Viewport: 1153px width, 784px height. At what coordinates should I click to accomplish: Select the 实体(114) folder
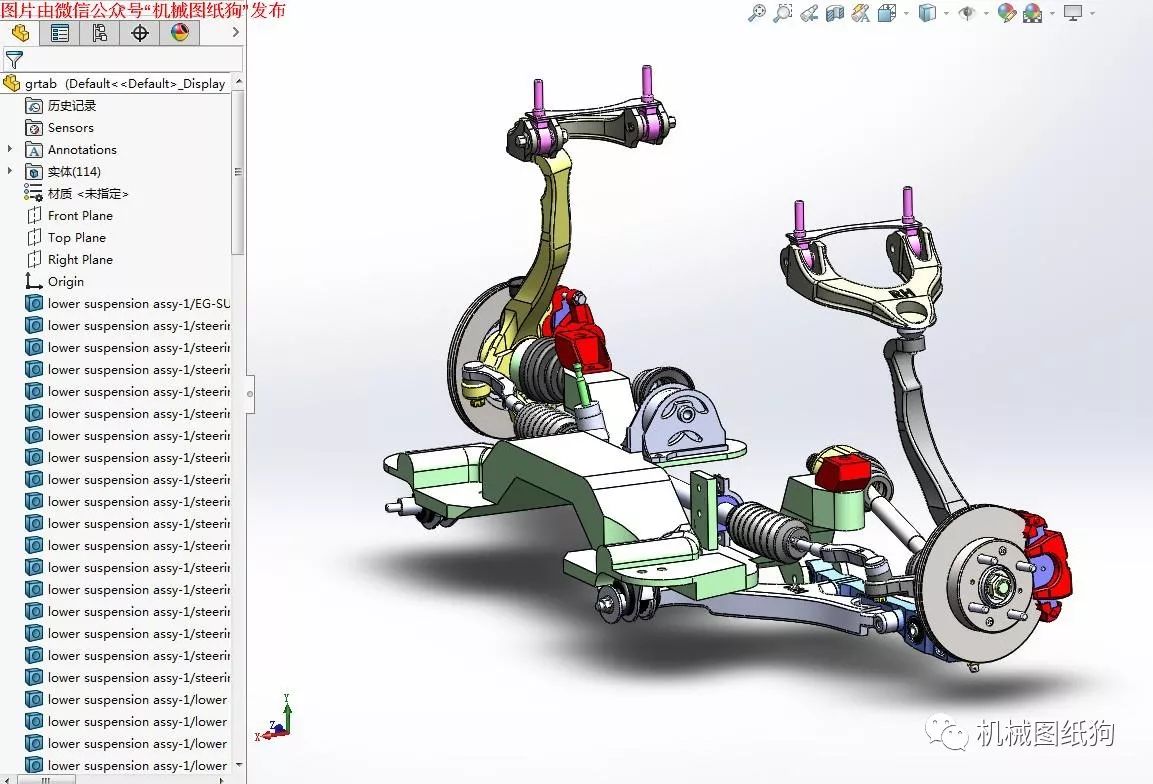click(63, 172)
